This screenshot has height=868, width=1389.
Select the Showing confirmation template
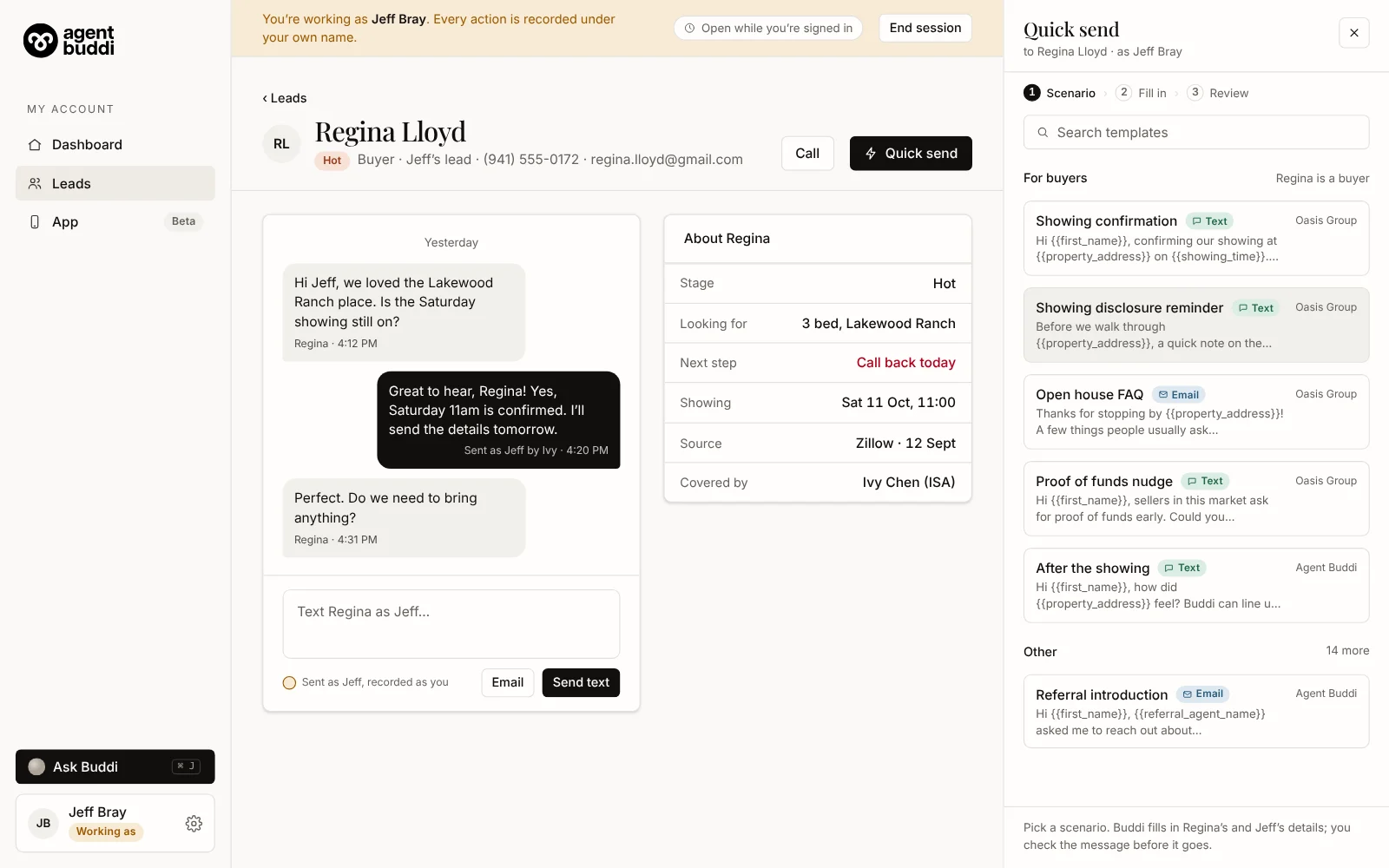(x=1195, y=239)
